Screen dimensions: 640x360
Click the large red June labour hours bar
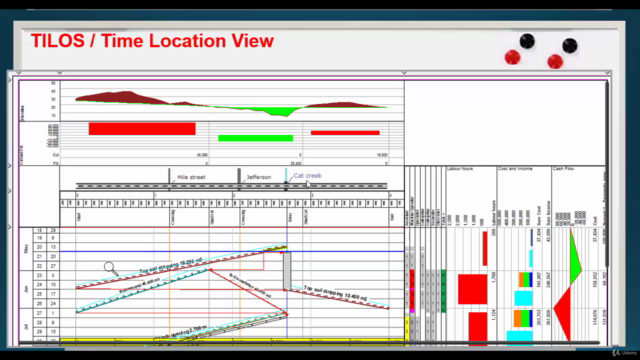click(x=473, y=289)
